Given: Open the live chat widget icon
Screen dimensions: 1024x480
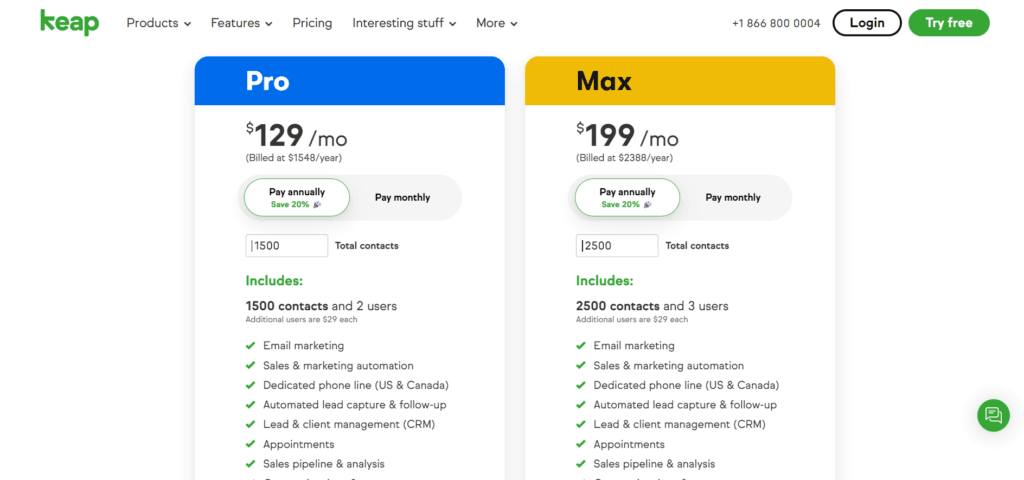Looking at the screenshot, I should (x=993, y=415).
